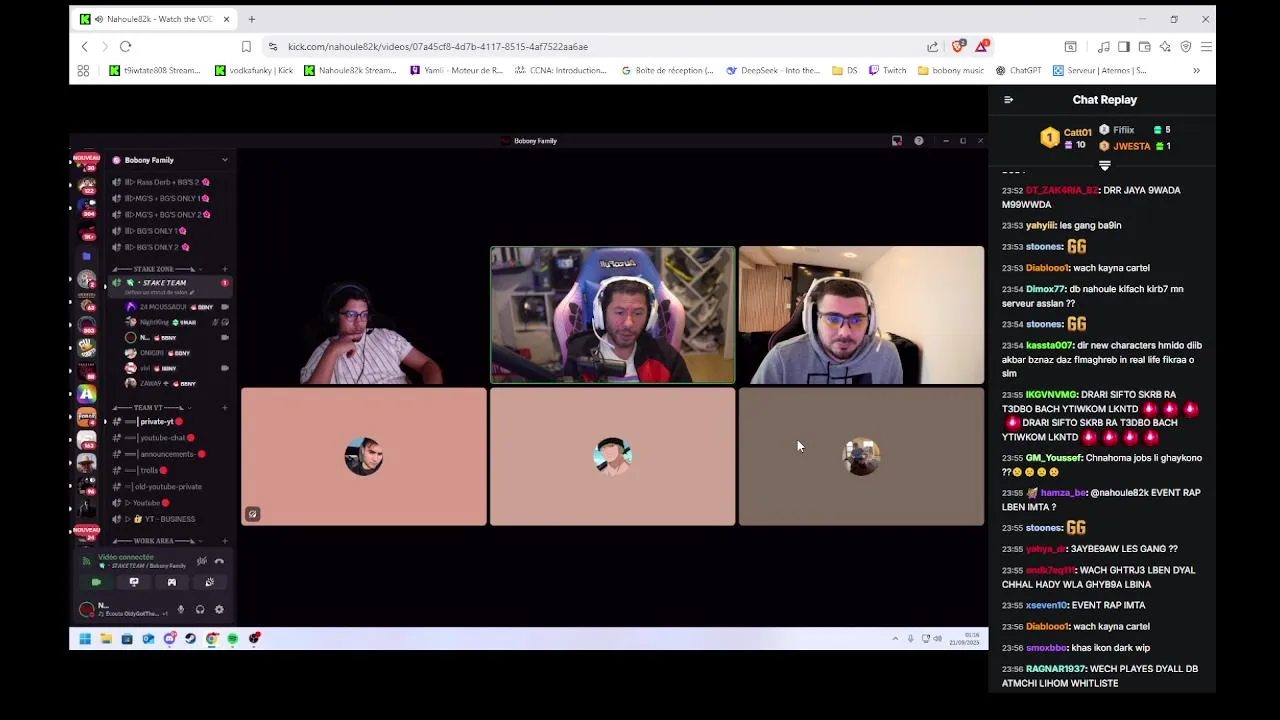1280x720 pixels.
Task: Show more bookmarks with the double chevron
Action: coord(1196,70)
